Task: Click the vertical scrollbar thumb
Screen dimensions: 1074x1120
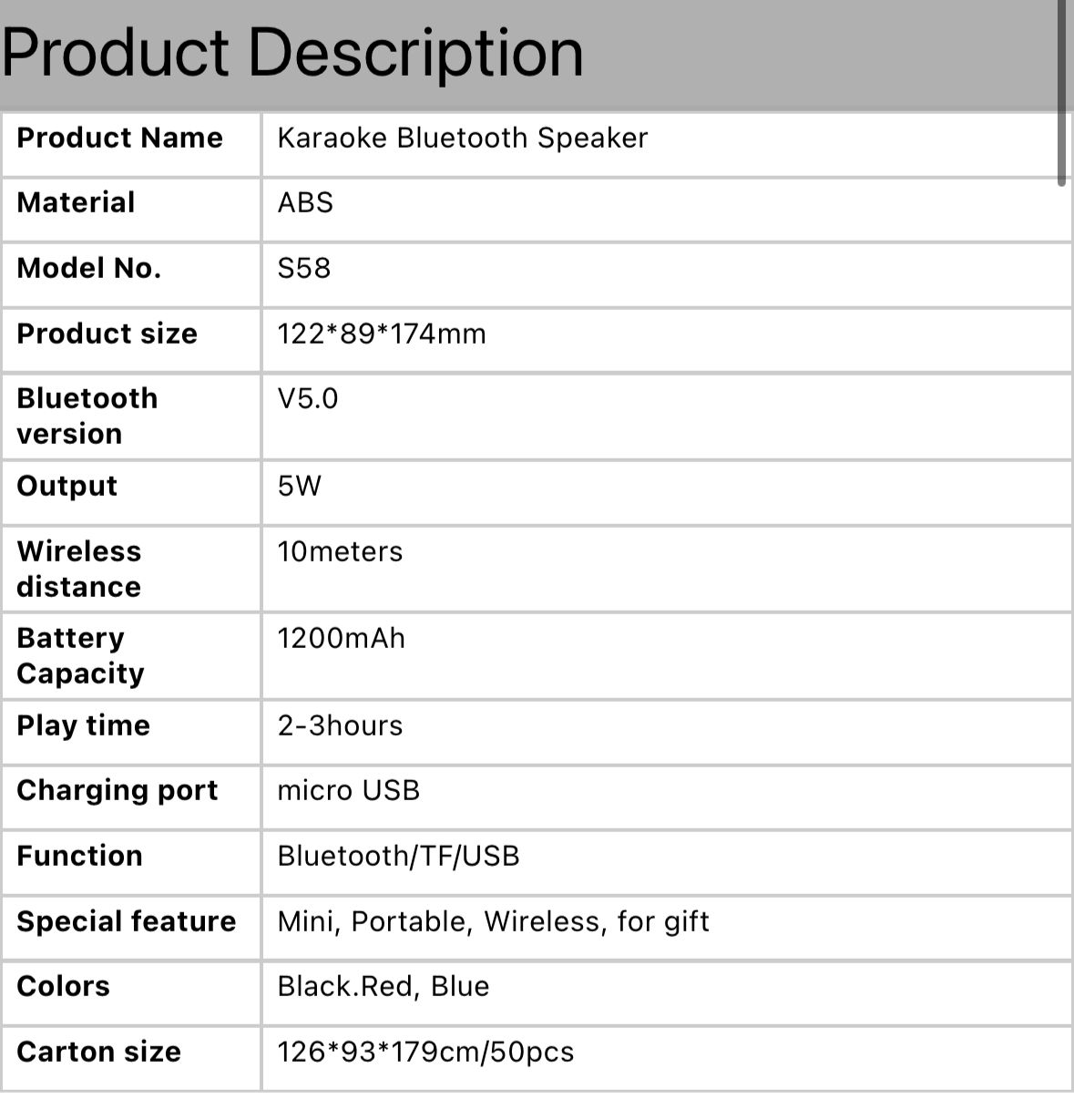Action: click(1061, 91)
